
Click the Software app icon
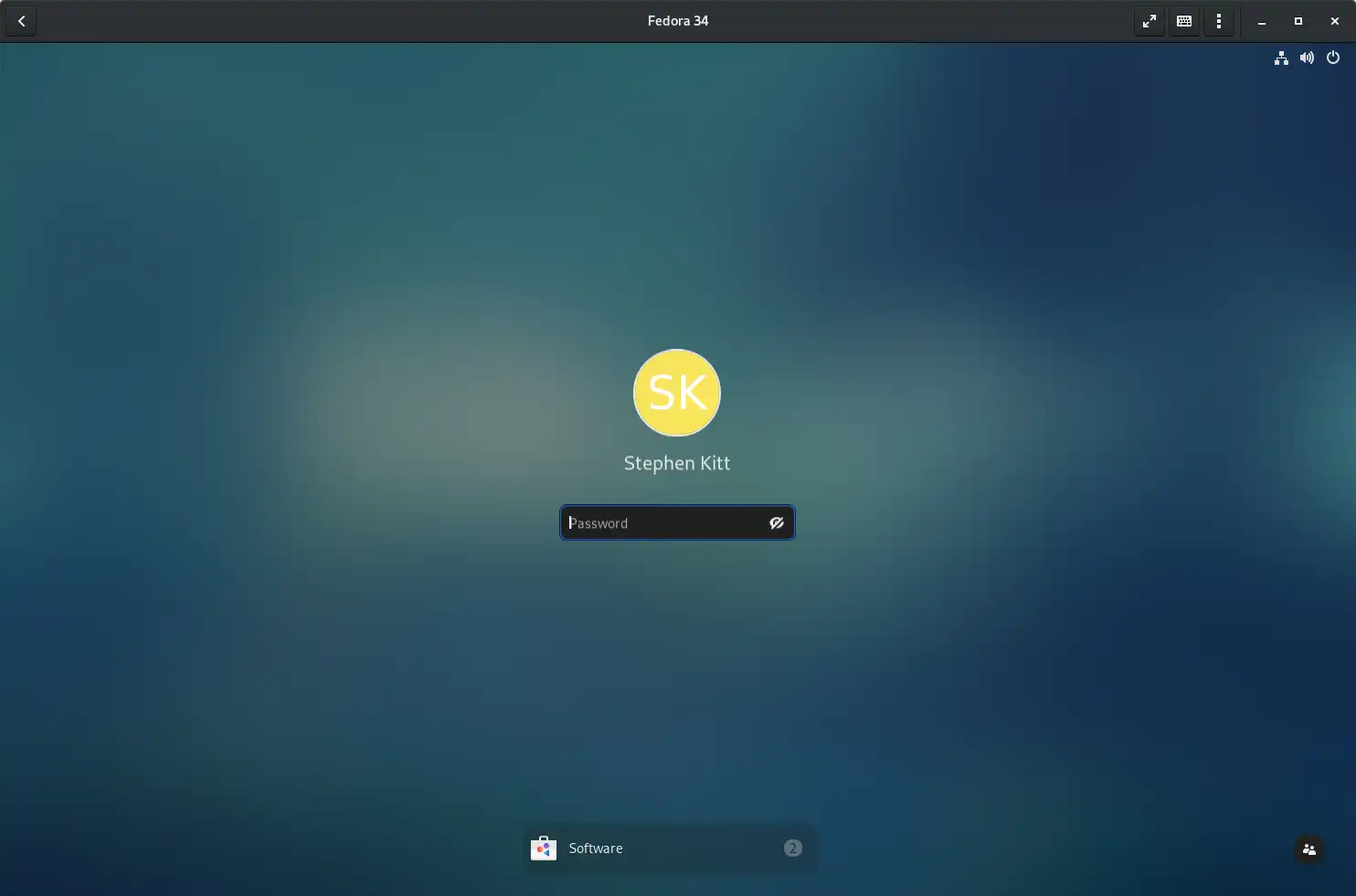pyautogui.click(x=544, y=849)
